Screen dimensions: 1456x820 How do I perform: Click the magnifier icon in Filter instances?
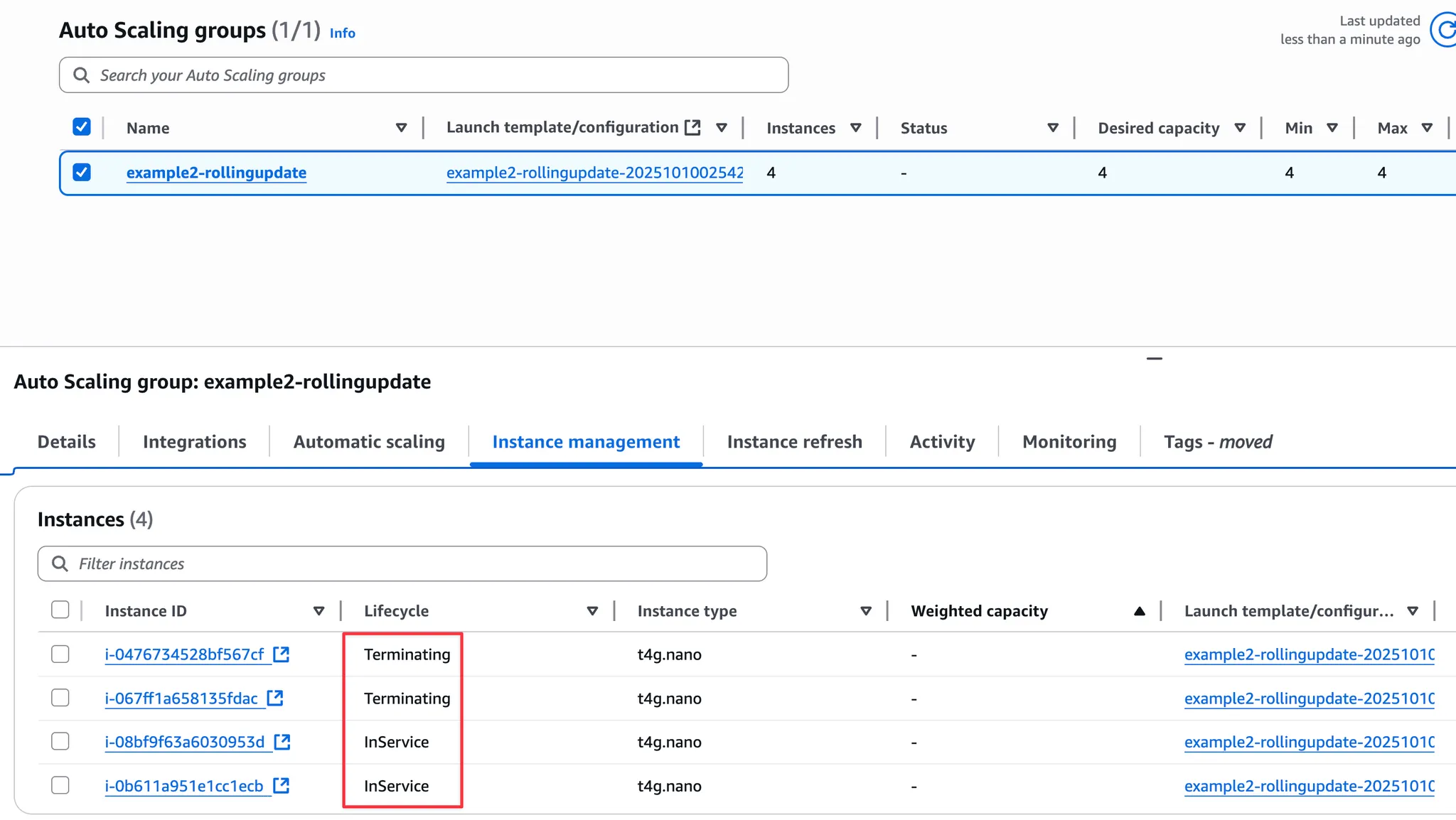pos(60,563)
